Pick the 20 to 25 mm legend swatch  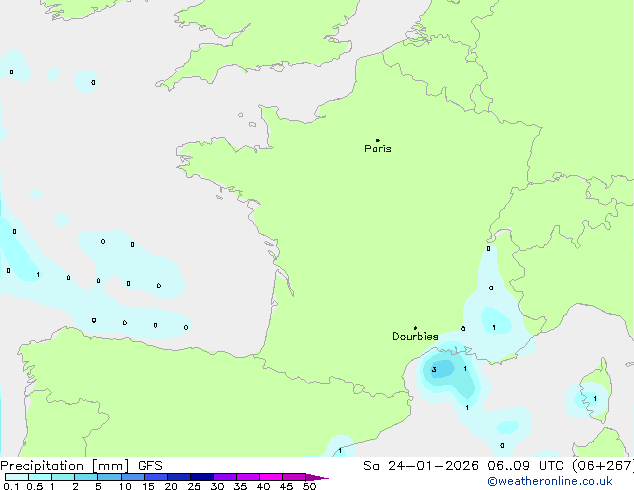tap(179, 477)
